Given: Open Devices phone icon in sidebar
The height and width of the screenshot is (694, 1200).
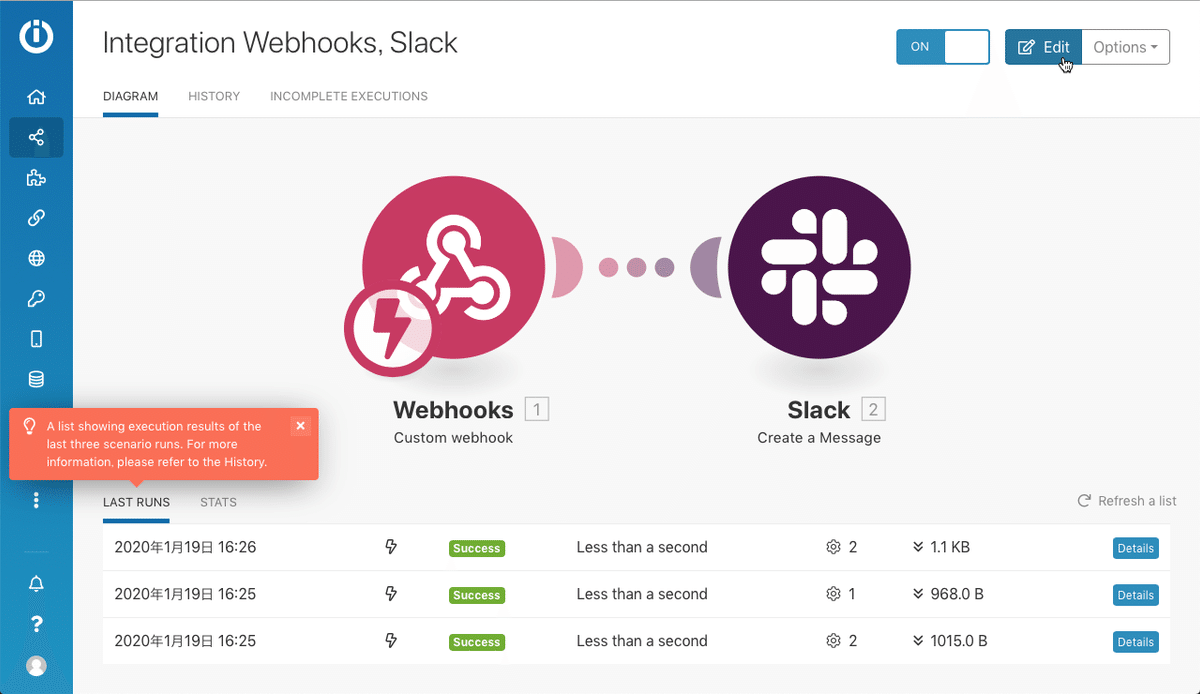Looking at the screenshot, I should pyautogui.click(x=36, y=339).
